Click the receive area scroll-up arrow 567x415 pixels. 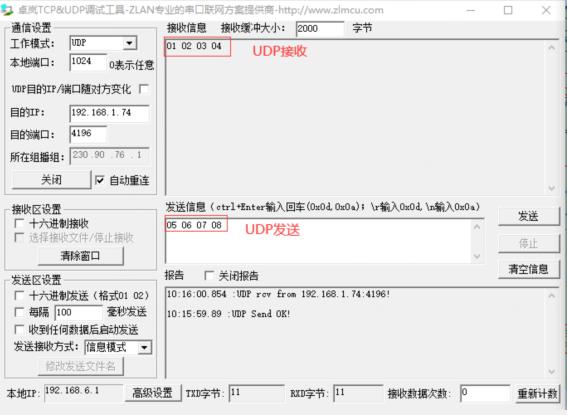pyautogui.click(x=551, y=47)
